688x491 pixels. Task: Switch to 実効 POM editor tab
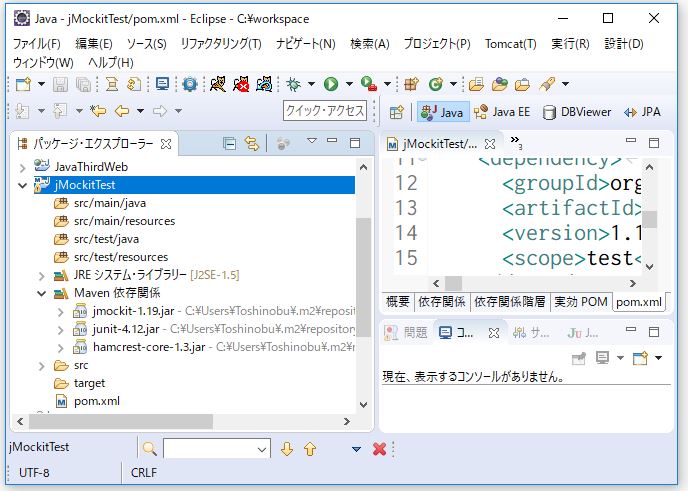[580, 301]
